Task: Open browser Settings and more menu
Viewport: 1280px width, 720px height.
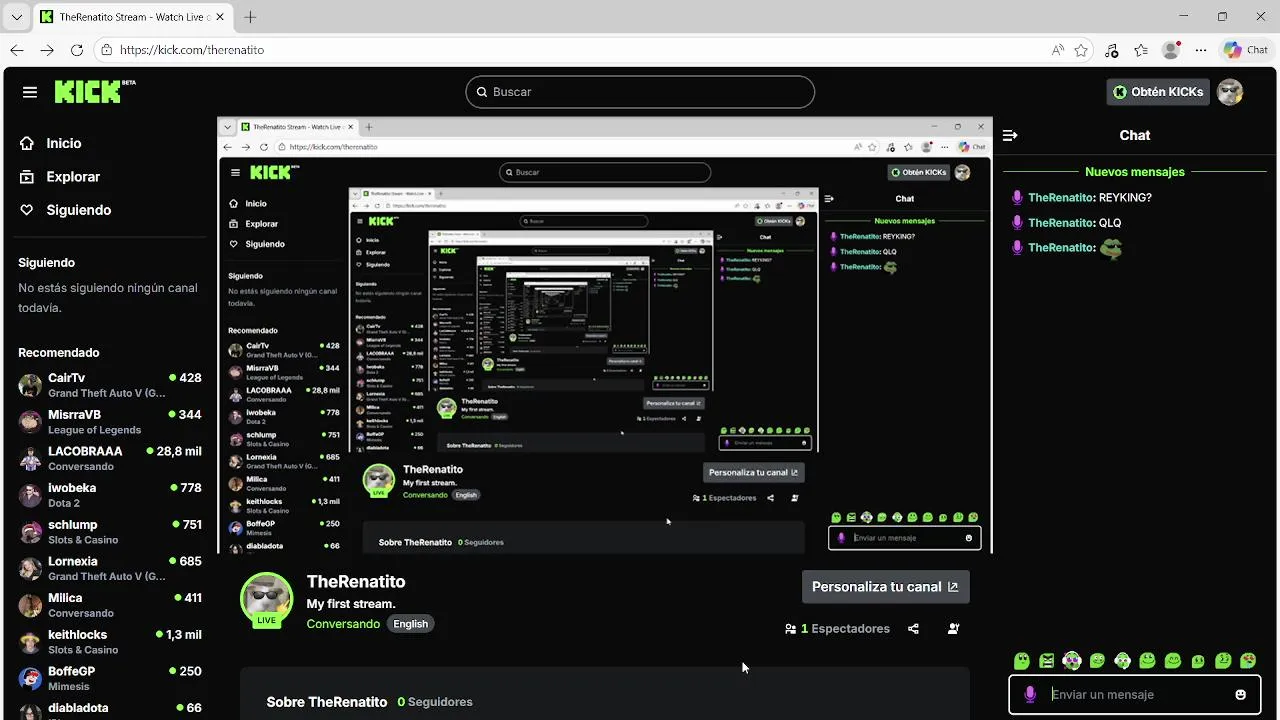Action: [1200, 50]
